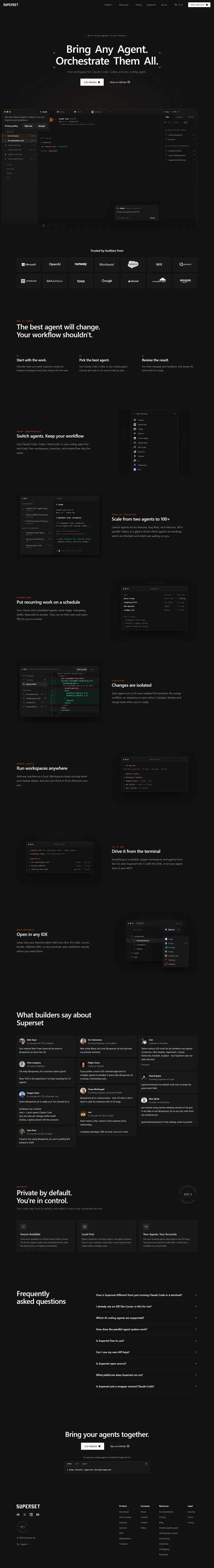Click the Intercom logo tile
Viewport: 214px width, 1568px height.
pyautogui.click(x=29, y=281)
